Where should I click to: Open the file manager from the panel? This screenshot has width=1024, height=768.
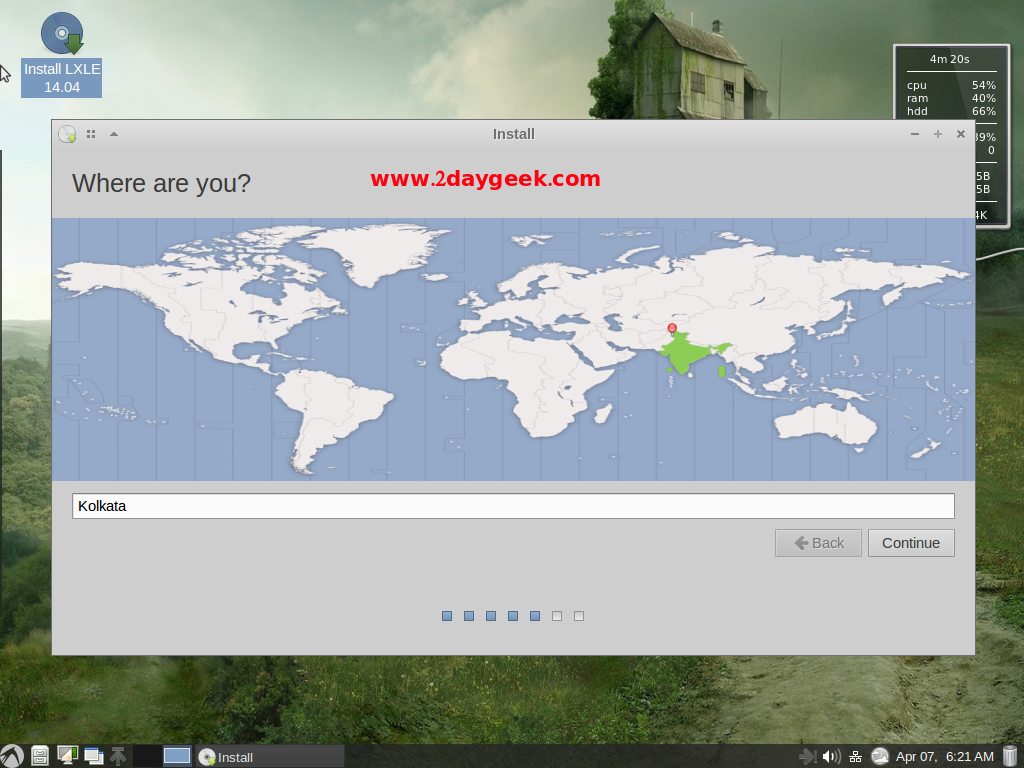pos(40,756)
